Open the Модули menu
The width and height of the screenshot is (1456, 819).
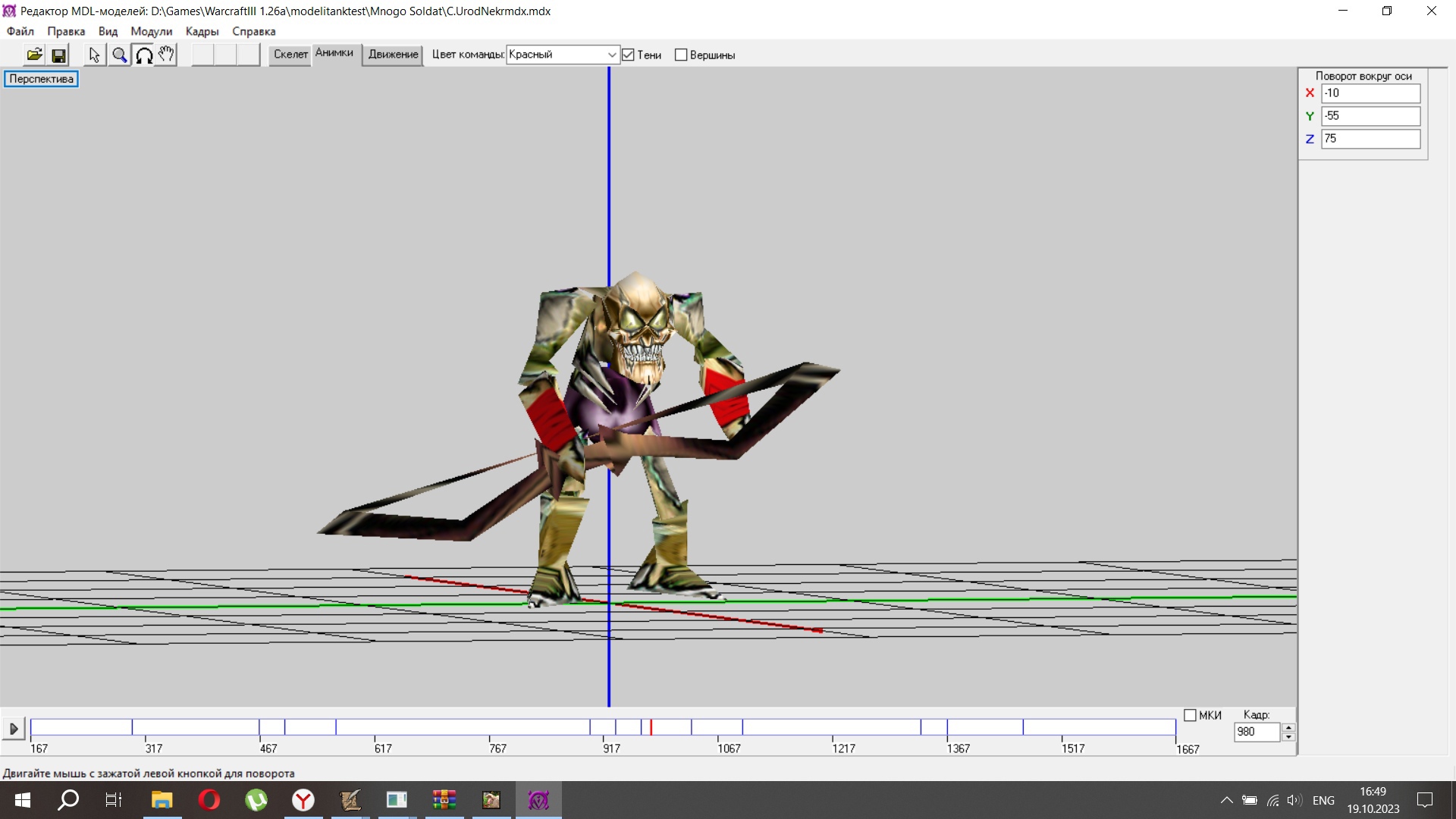151,31
